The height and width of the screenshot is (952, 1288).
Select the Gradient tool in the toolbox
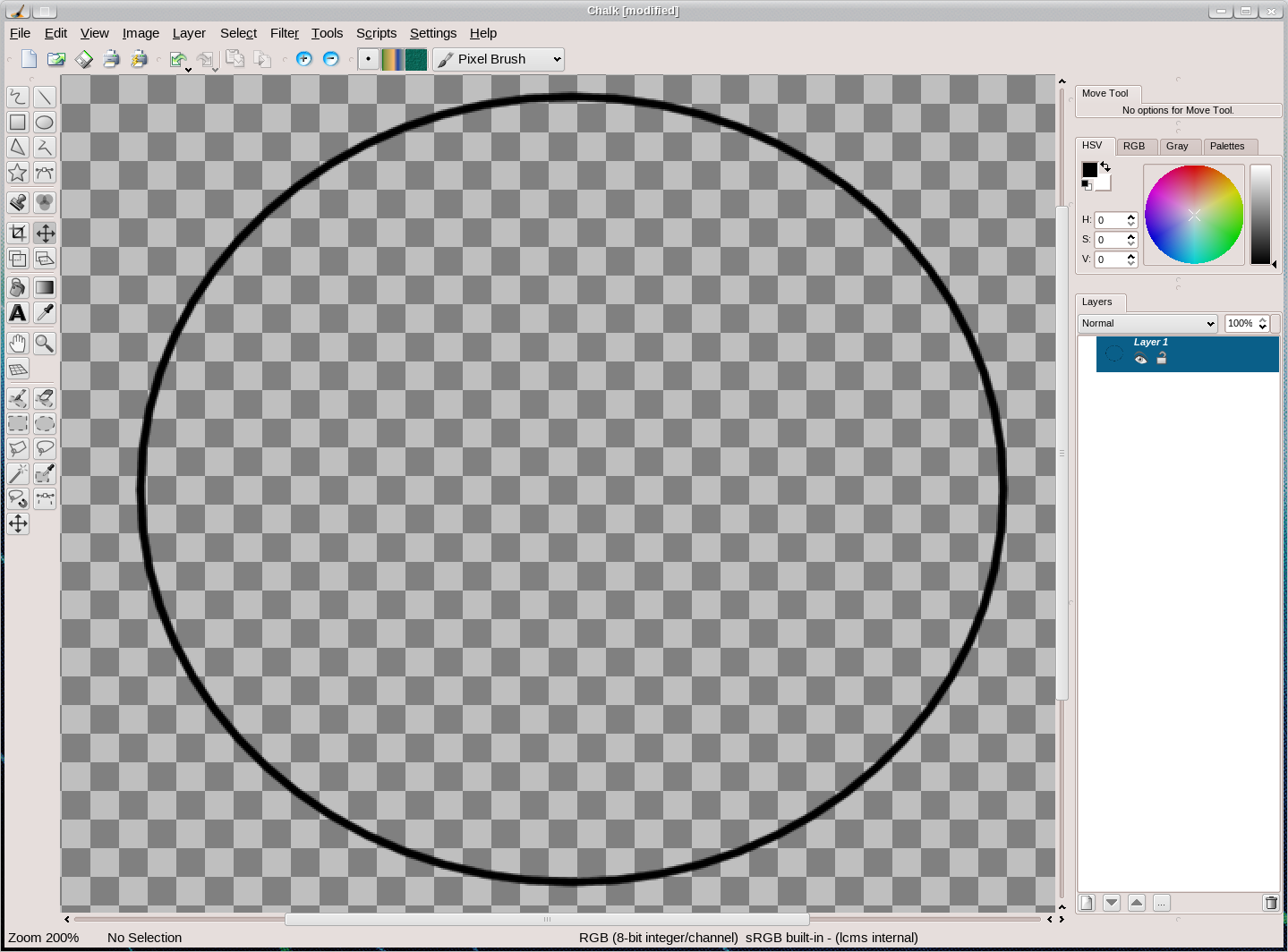tap(45, 287)
